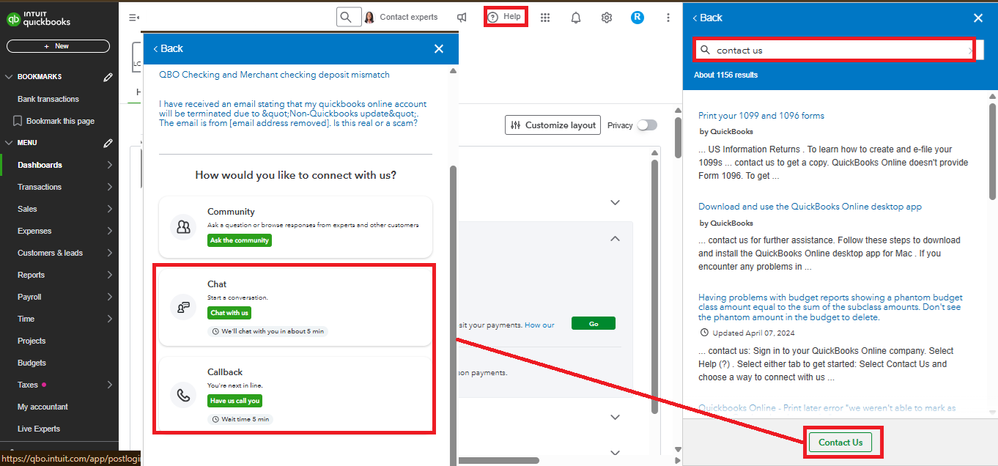This screenshot has width=998, height=466.
Task: Open the megaphone announcements icon
Action: [x=461, y=18]
